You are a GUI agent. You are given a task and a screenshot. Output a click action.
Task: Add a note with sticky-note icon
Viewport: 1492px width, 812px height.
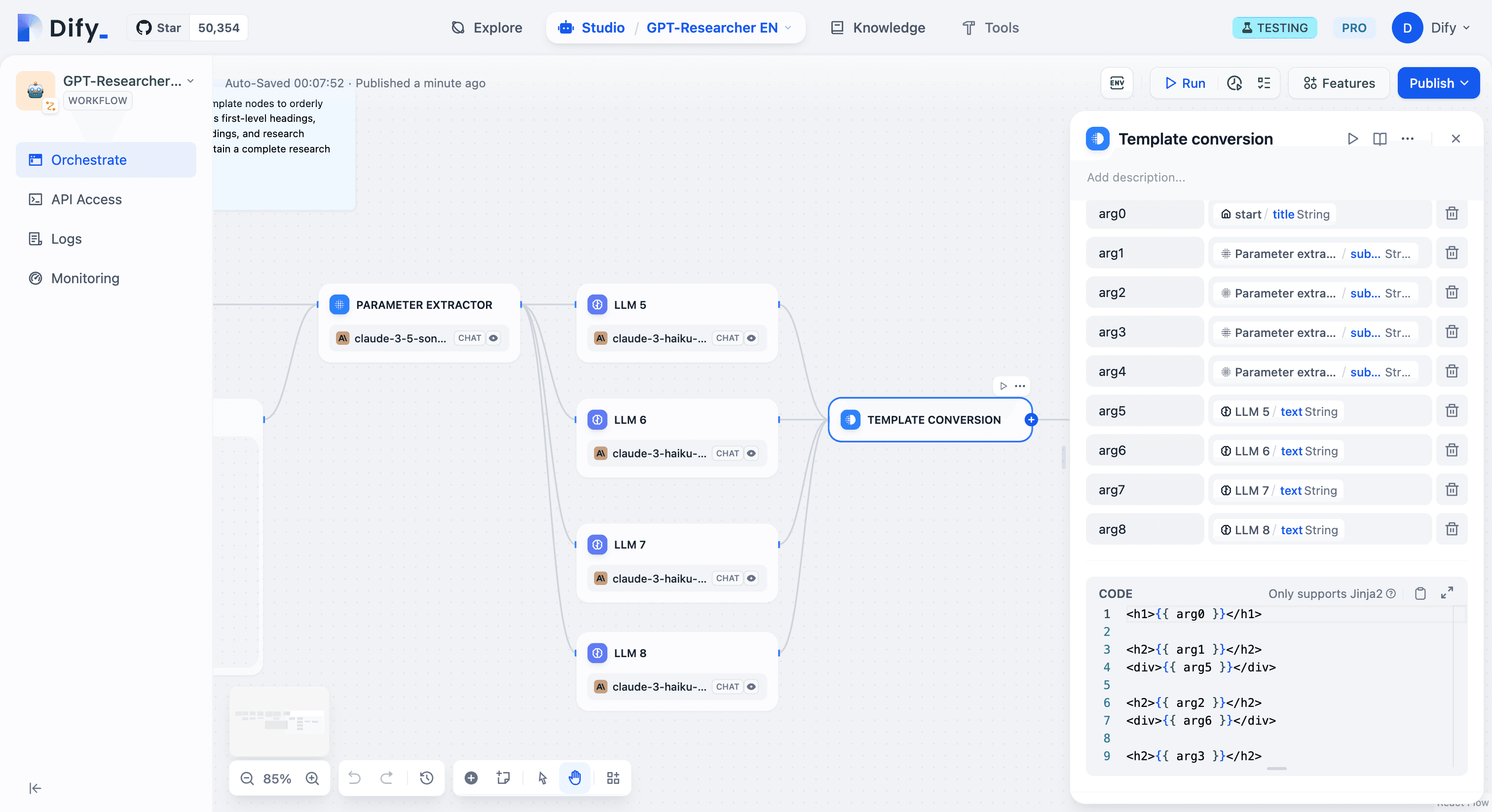tap(503, 778)
